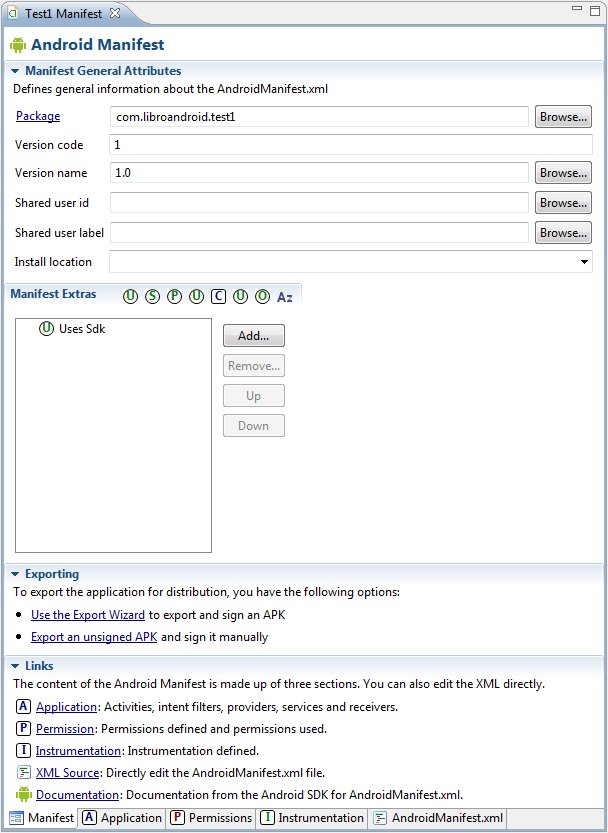Select the Test1 Manifest editor tab
608x833 pixels.
(x=63, y=14)
